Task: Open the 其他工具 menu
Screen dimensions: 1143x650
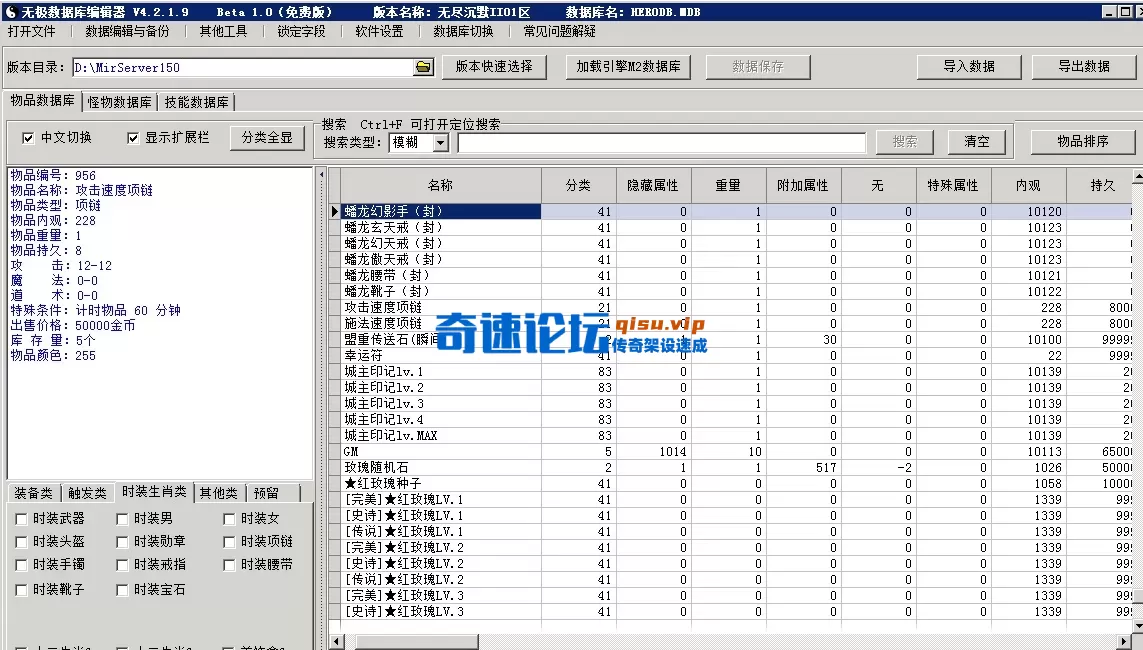Action: 223,31
